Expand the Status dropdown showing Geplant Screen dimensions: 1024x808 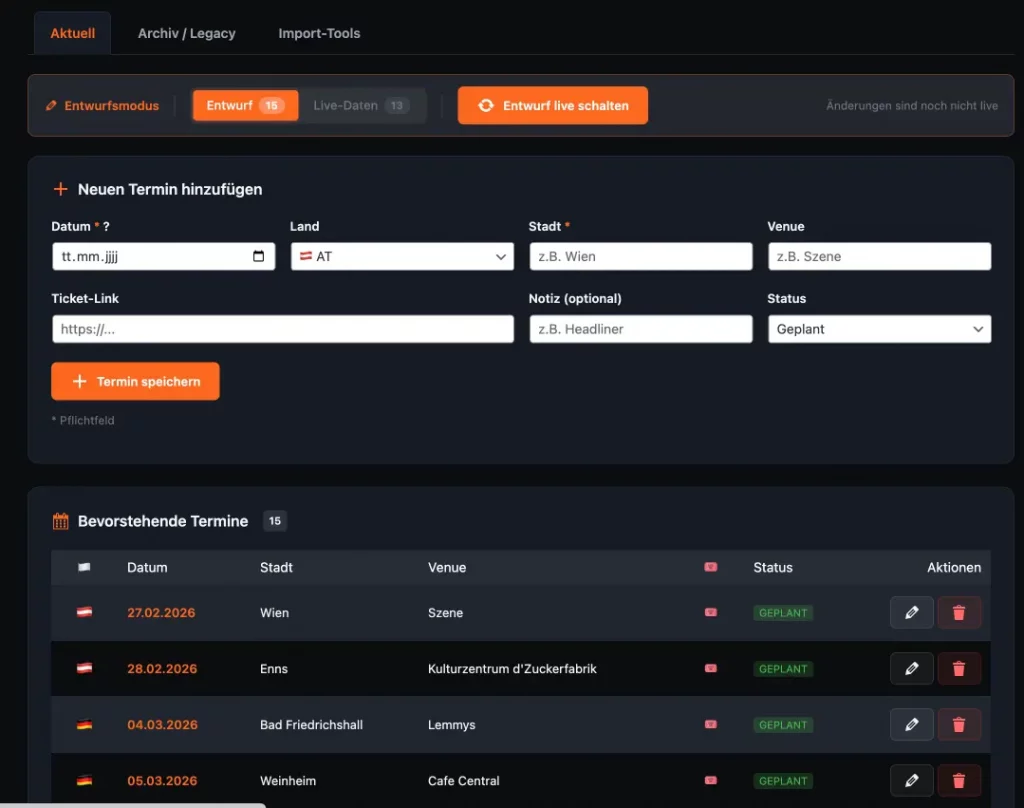[879, 329]
